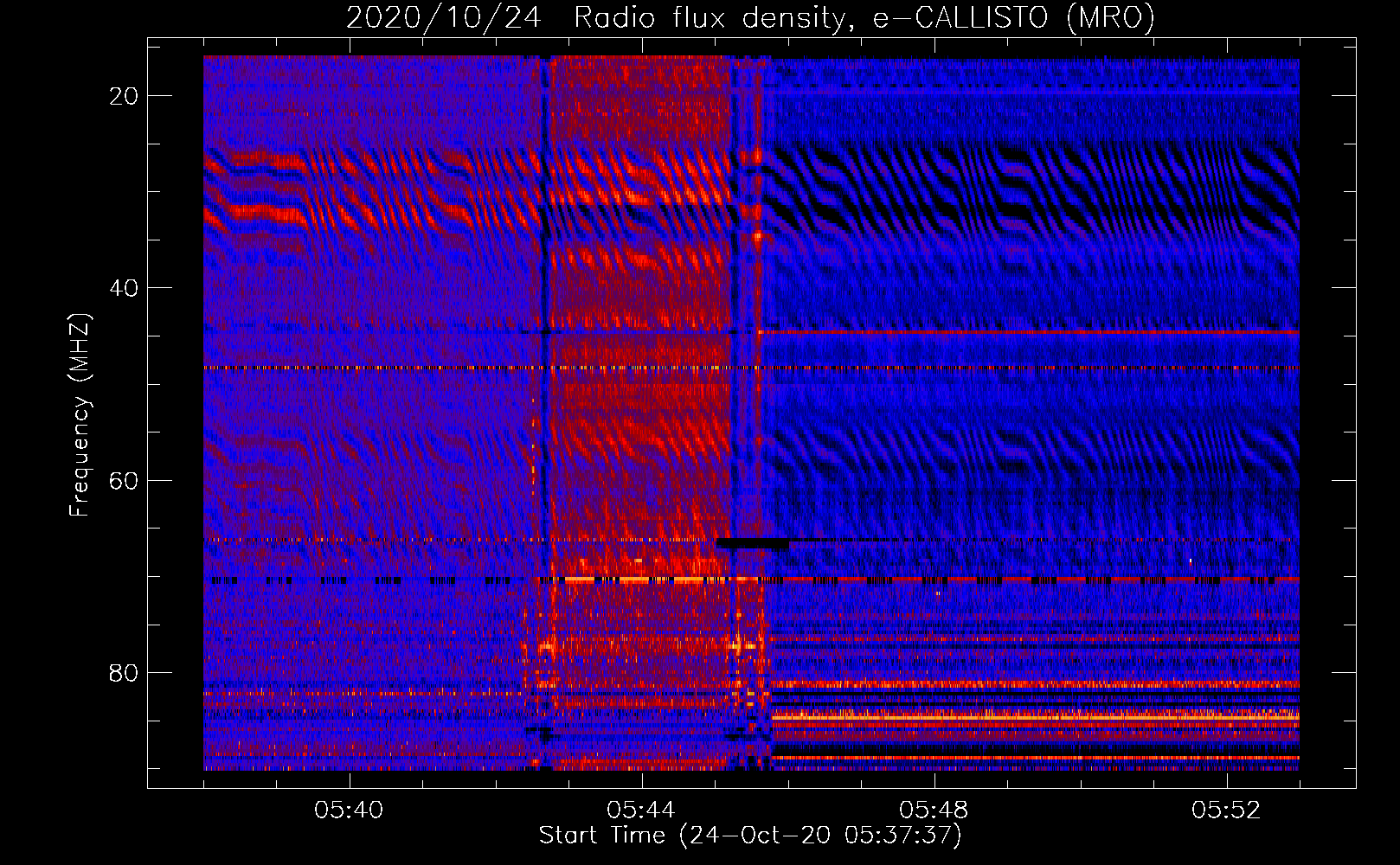Select the 05:48 time tick label
The image size is (1400, 865).
coord(934,811)
